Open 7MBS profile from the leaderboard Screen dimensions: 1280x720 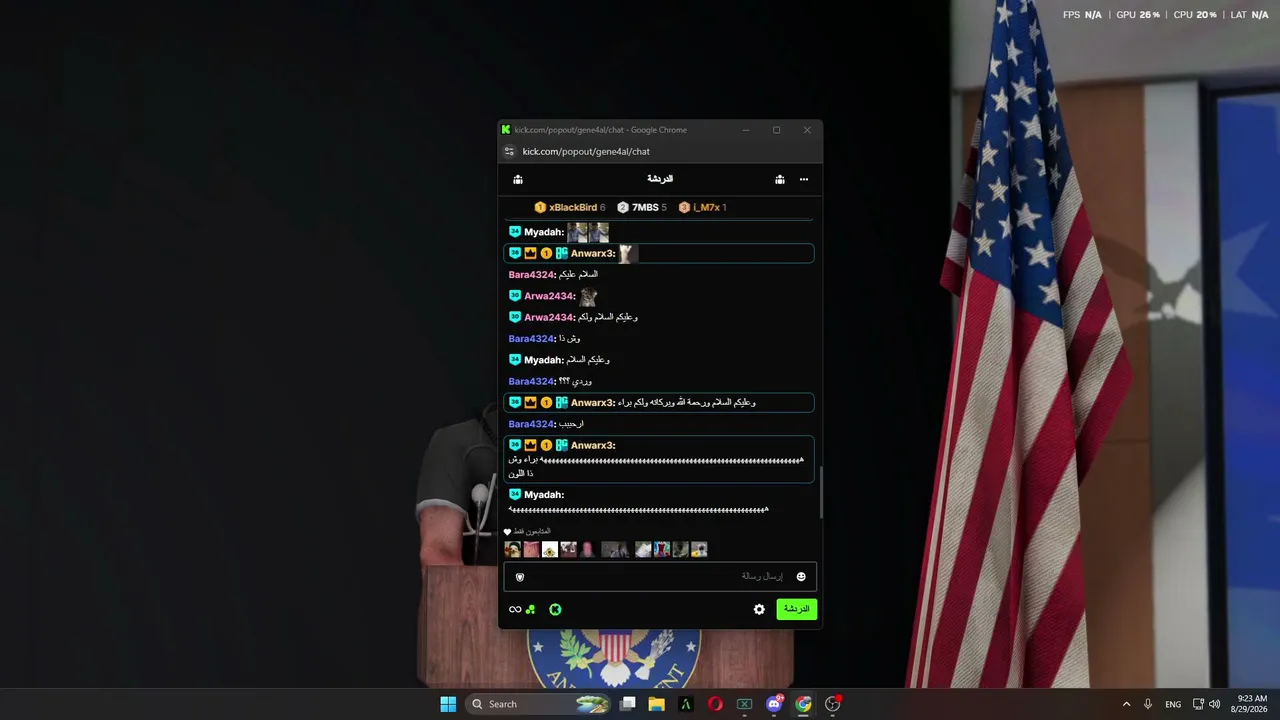coord(645,207)
